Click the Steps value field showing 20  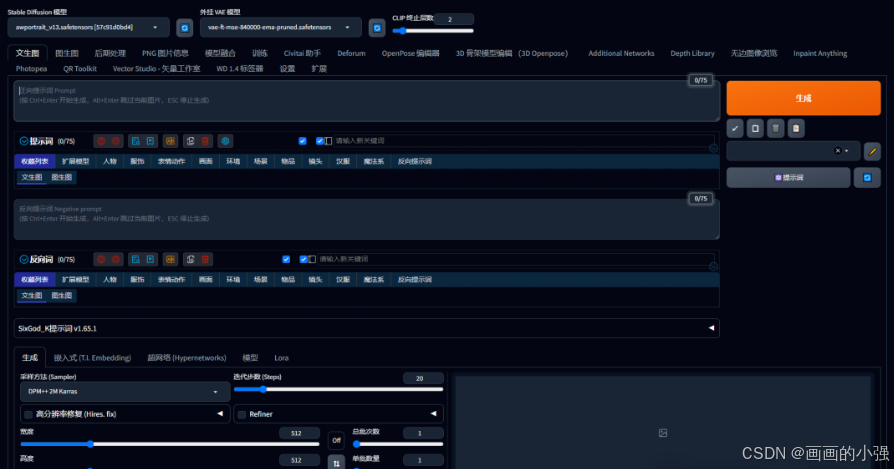(x=422, y=378)
